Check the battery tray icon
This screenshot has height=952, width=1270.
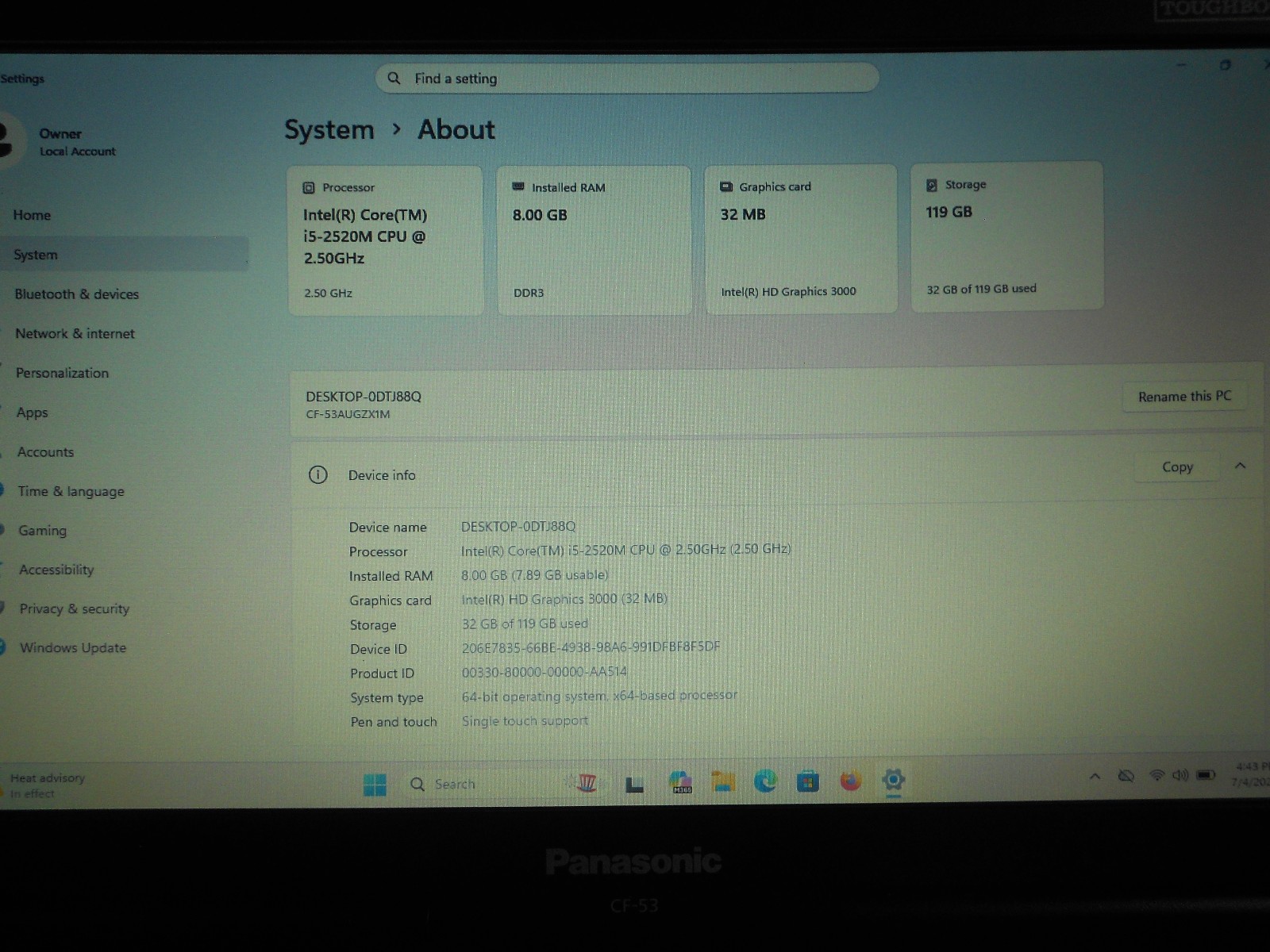point(1206,774)
